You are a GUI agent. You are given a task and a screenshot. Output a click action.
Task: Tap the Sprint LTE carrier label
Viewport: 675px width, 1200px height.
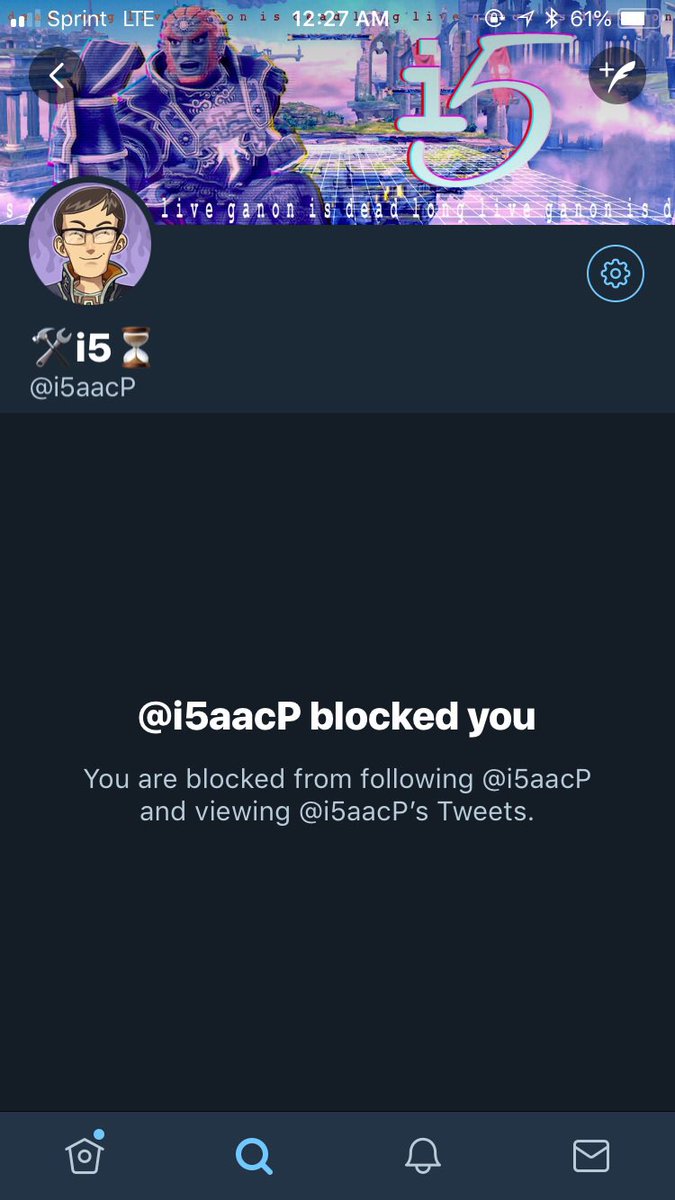(x=100, y=18)
